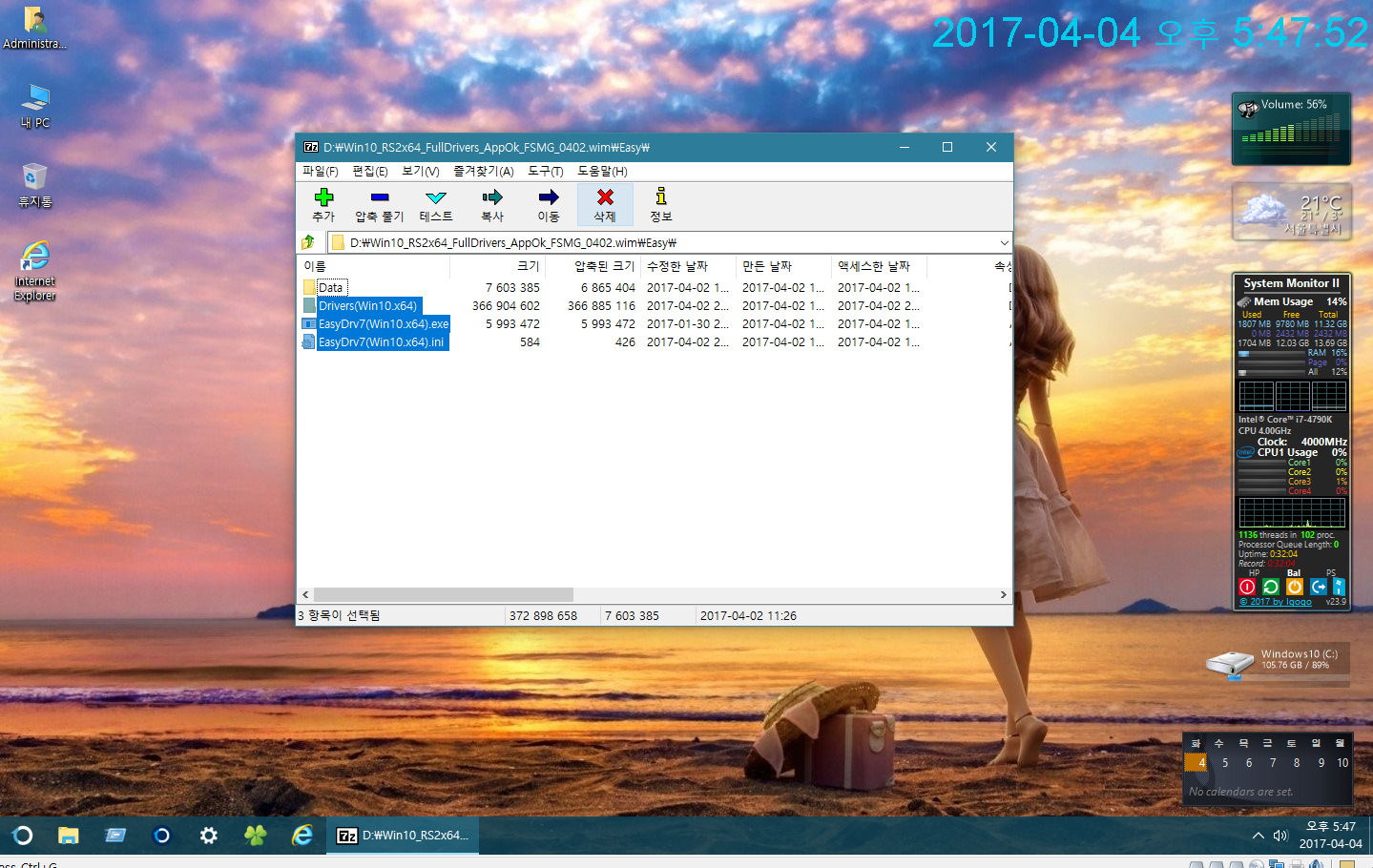Click red shutdown button in System Monitor
This screenshot has height=868, width=1373.
(1247, 587)
